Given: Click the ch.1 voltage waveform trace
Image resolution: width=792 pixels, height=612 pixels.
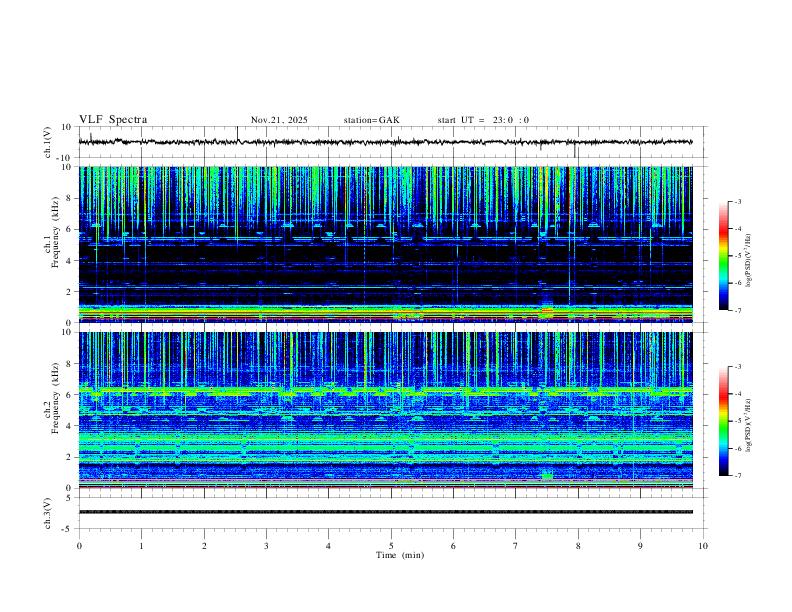Looking at the screenshot, I should pyautogui.click(x=385, y=142).
